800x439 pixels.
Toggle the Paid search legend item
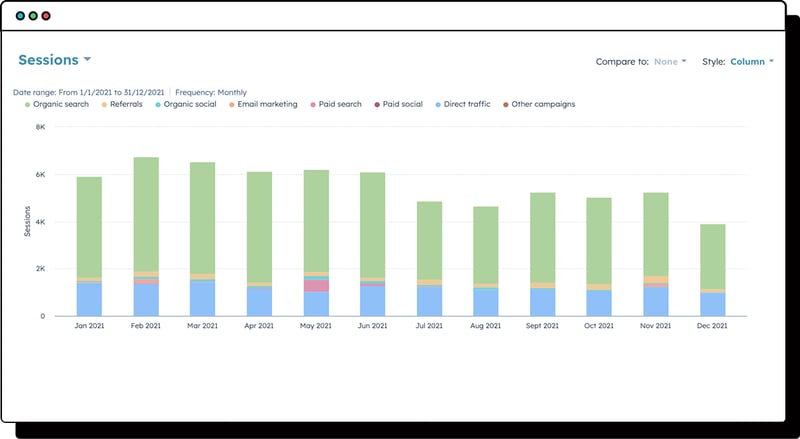(336, 104)
